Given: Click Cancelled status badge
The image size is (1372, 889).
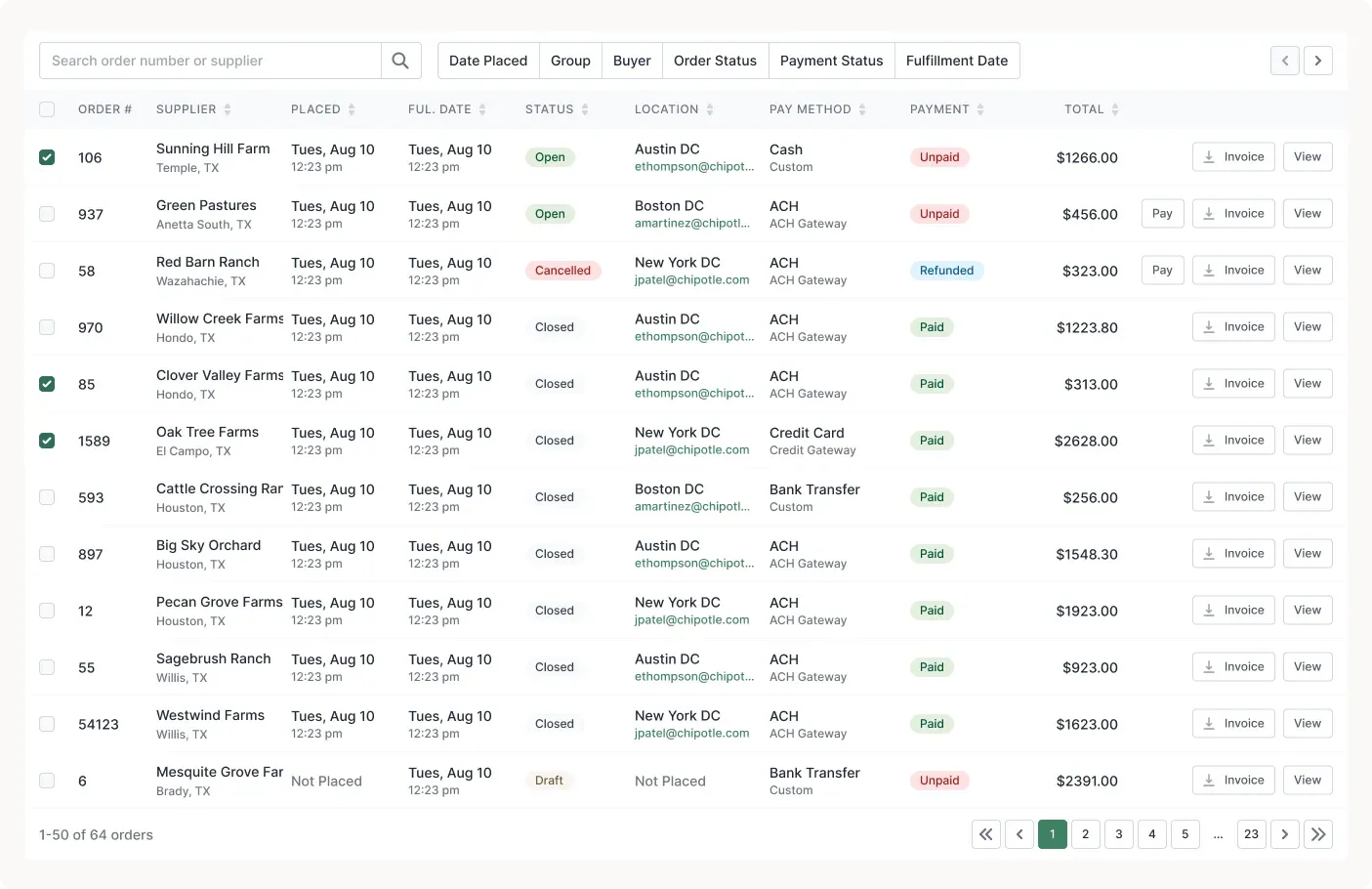Looking at the screenshot, I should pos(562,271).
